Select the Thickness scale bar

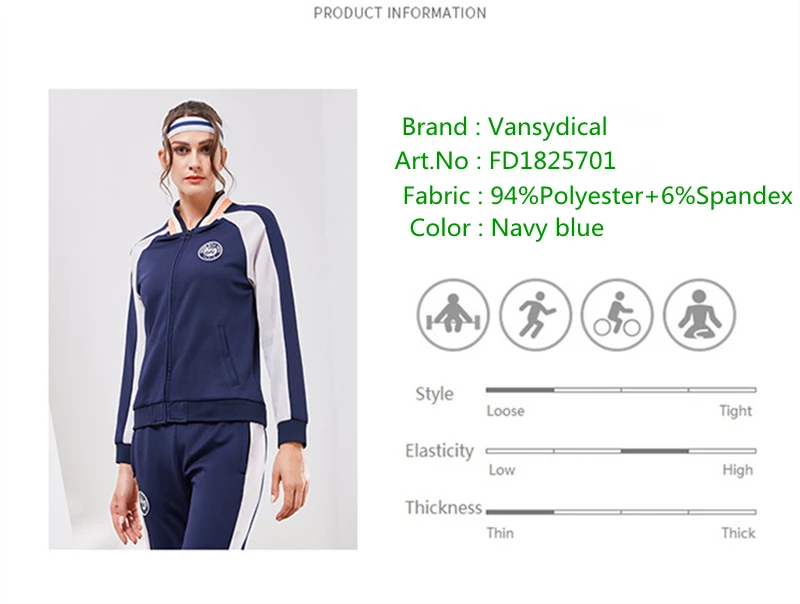(x=621, y=512)
